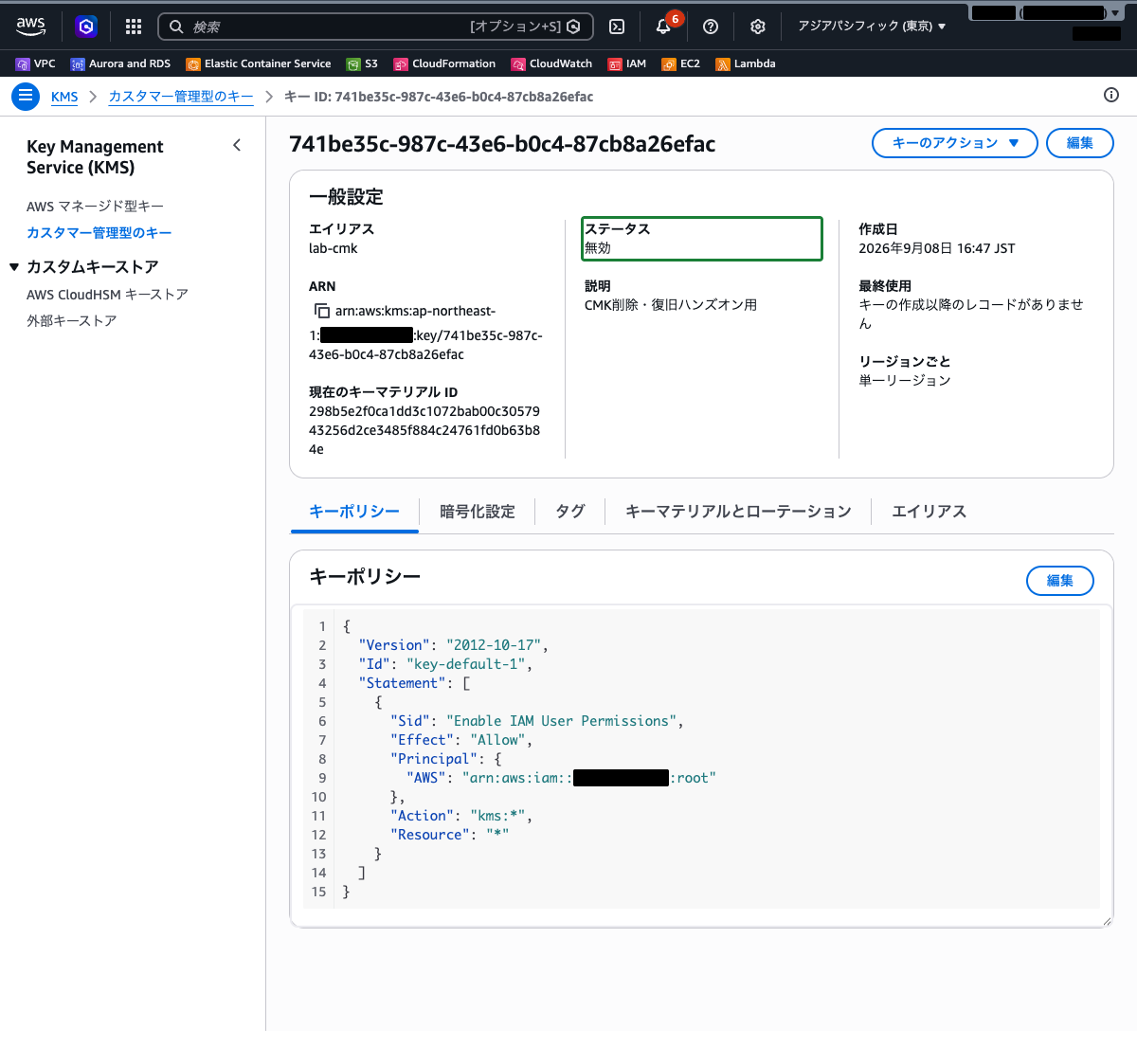Viewport: 1137px width, 1064px height.
Task: Click the policy line "Sid": "Enable IAM User Permissions"
Action: (x=536, y=721)
